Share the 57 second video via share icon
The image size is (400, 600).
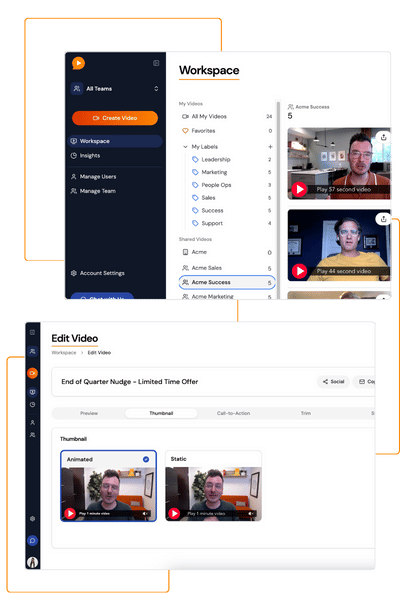(x=384, y=137)
